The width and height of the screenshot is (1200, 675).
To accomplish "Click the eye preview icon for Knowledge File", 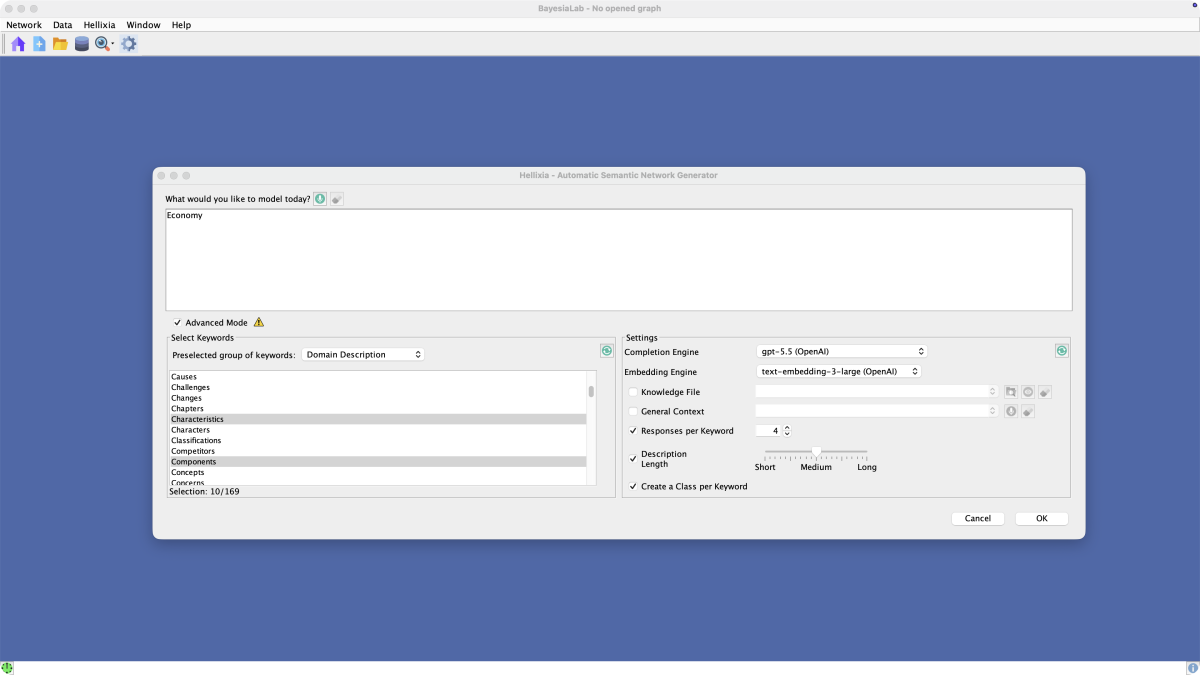I will 1028,392.
